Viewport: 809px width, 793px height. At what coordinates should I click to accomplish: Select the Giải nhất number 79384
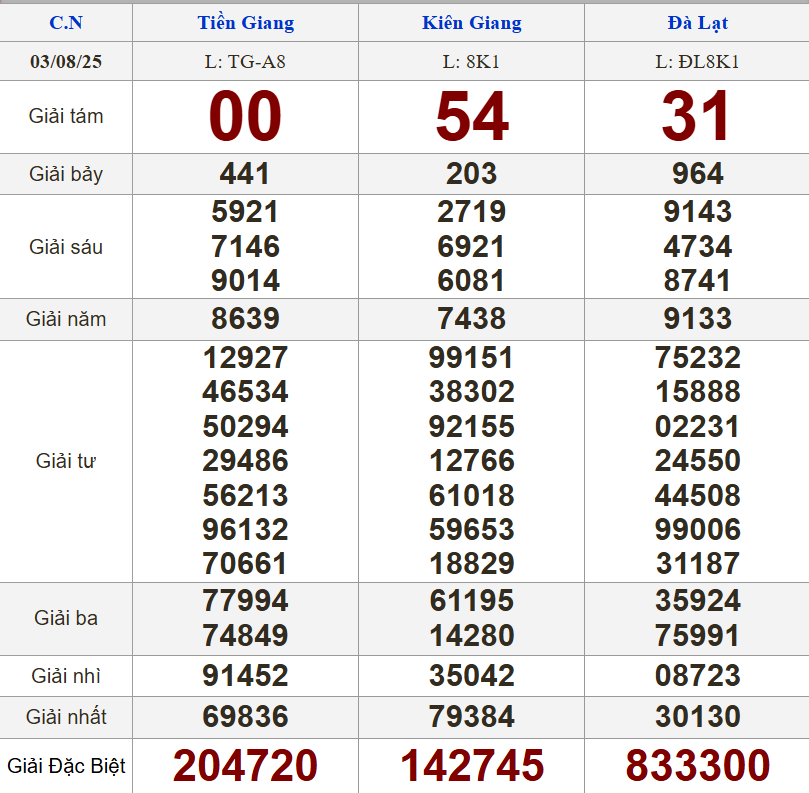pos(471,717)
